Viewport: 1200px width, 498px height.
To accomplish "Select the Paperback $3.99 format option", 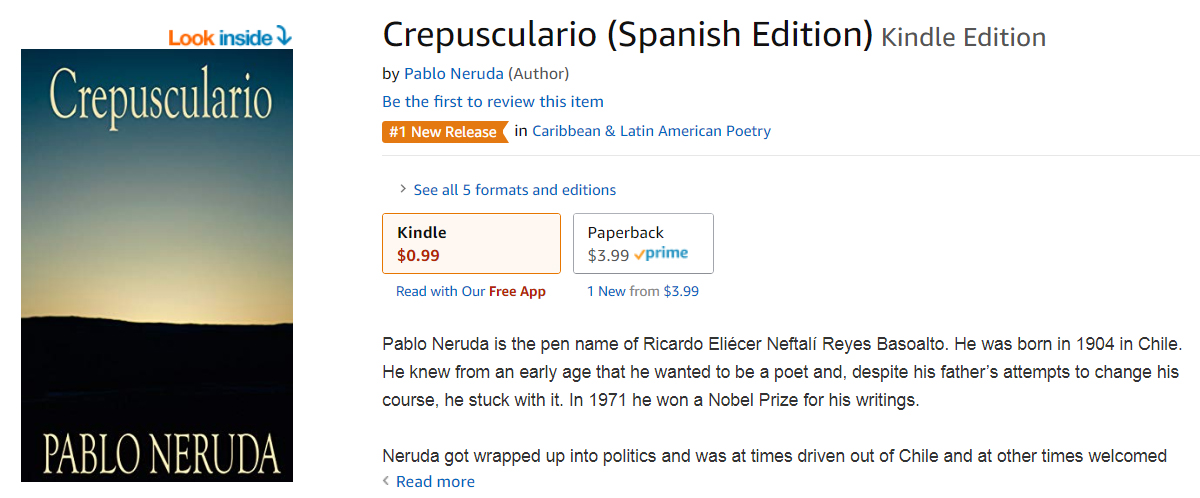I will pyautogui.click(x=643, y=243).
